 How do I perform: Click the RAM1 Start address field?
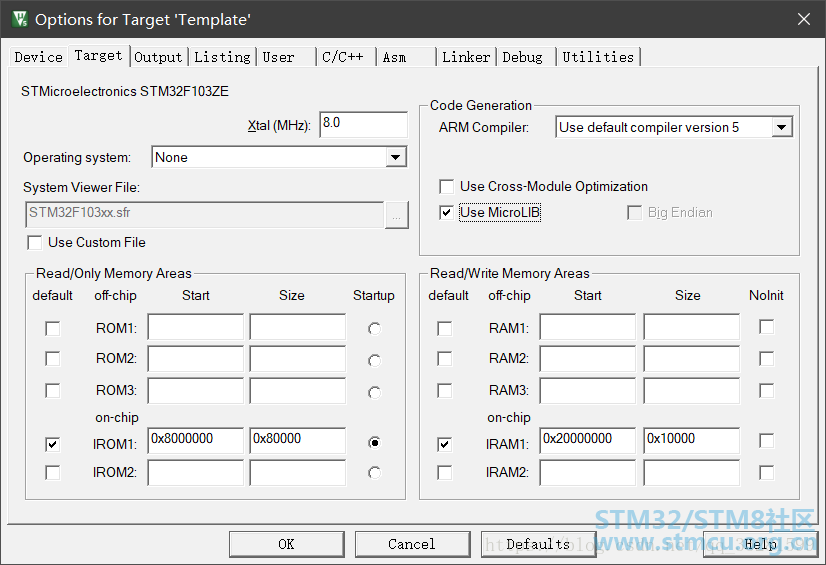587,327
